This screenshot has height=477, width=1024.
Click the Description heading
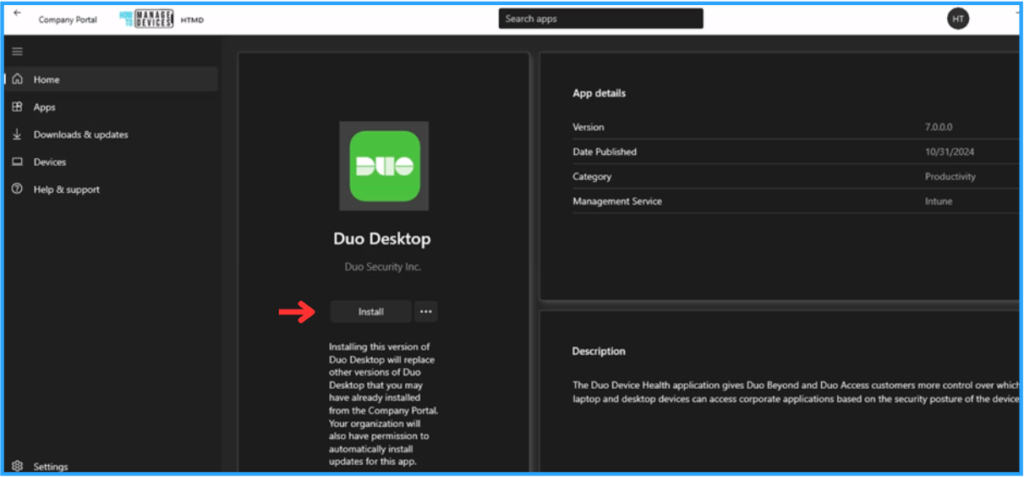point(599,351)
